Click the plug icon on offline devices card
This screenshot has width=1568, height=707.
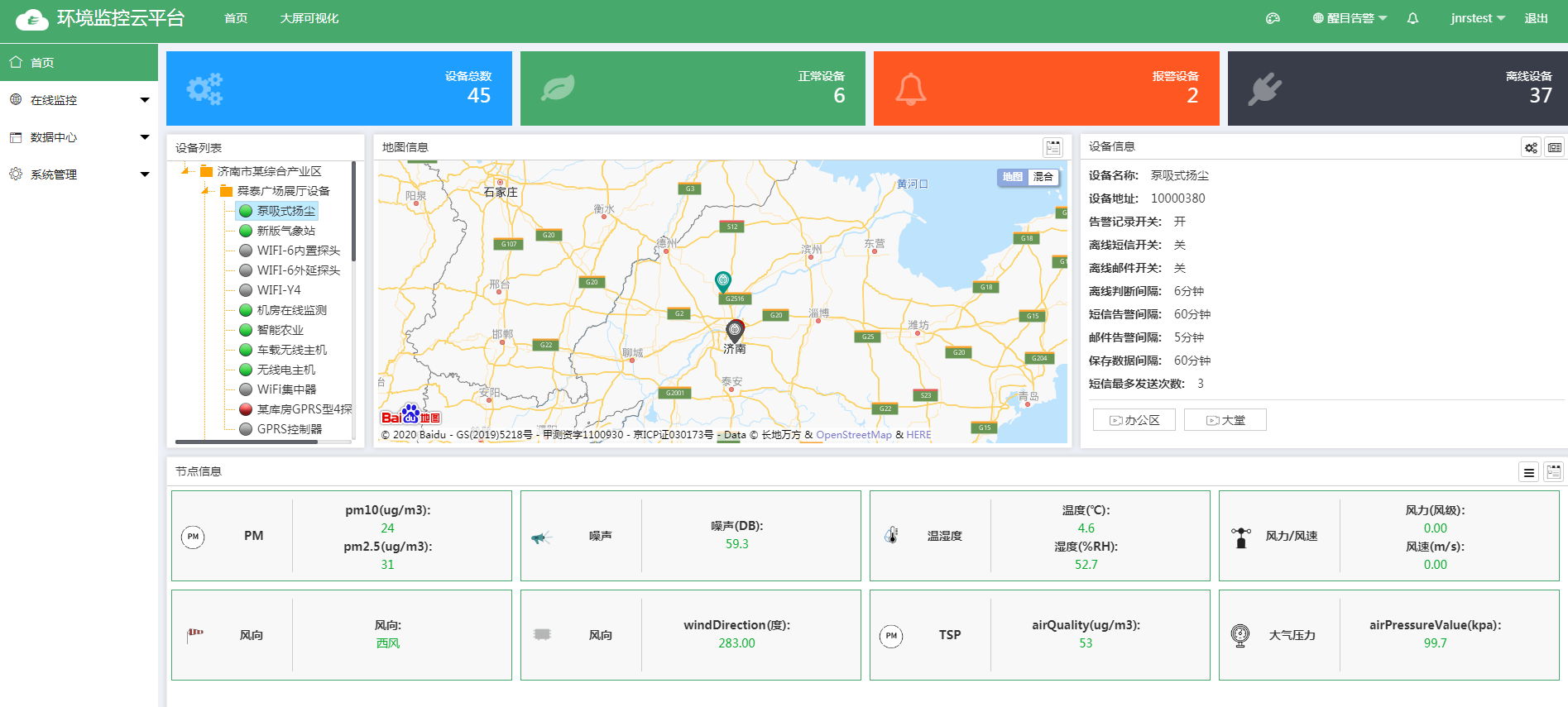click(1264, 88)
